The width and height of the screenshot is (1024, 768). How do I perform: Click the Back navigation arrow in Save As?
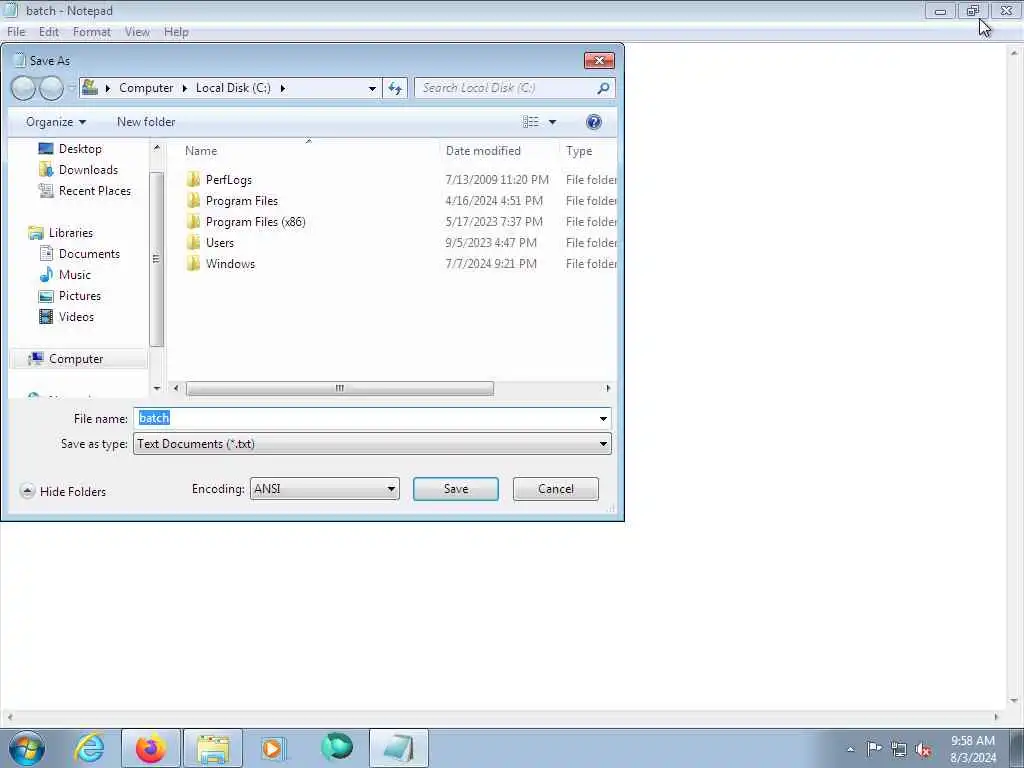[x=24, y=88]
